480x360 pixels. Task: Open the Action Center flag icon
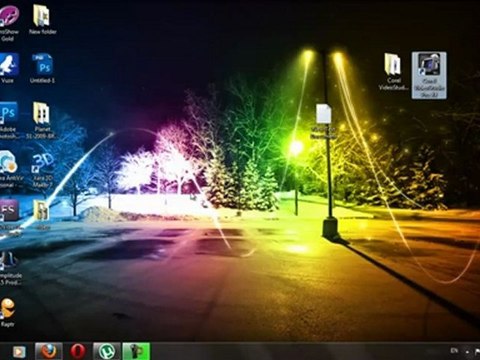coord(477,351)
